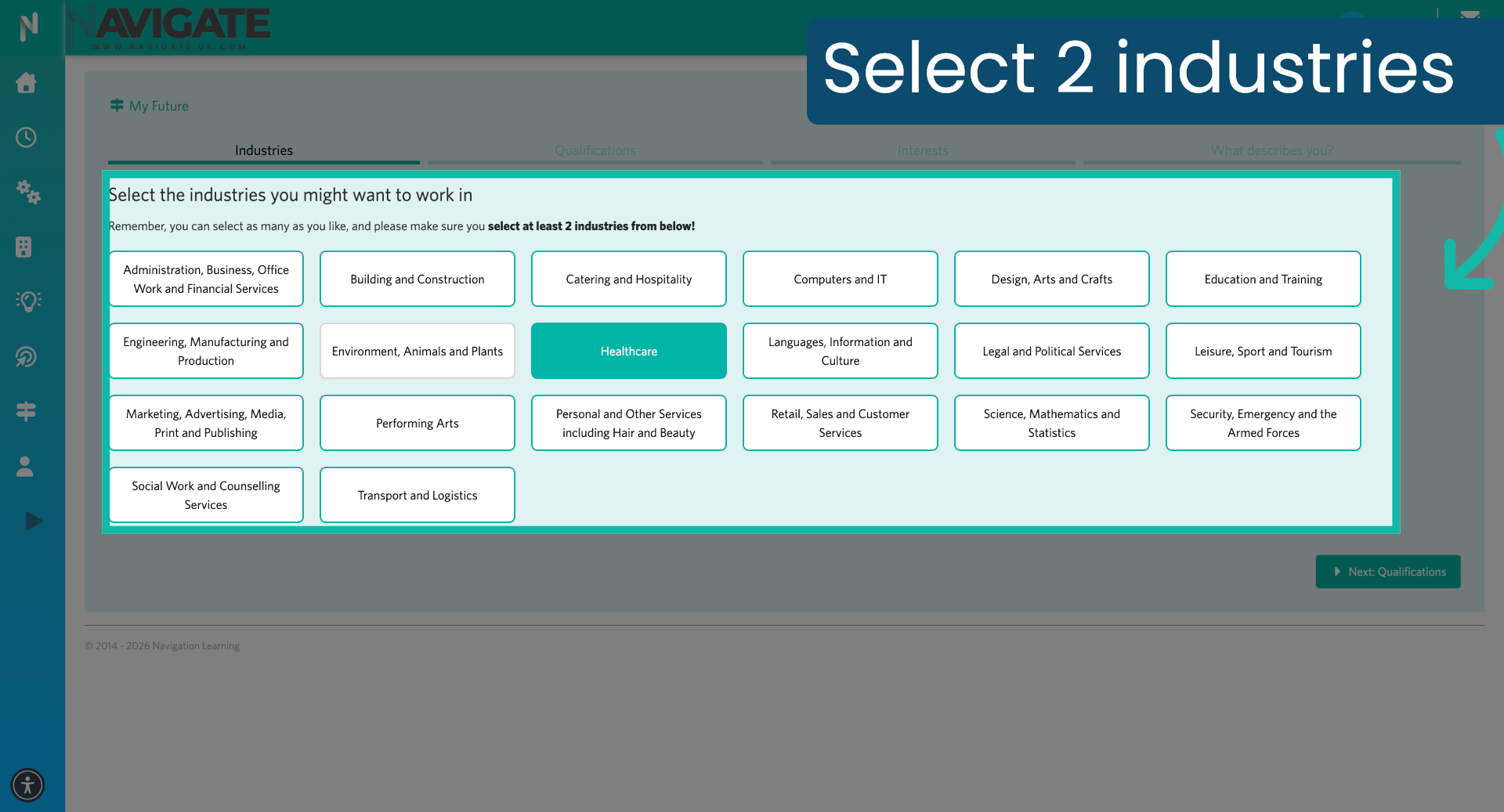Switch to the Qualifications tab
Screen dimensions: 1504x812
click(595, 150)
